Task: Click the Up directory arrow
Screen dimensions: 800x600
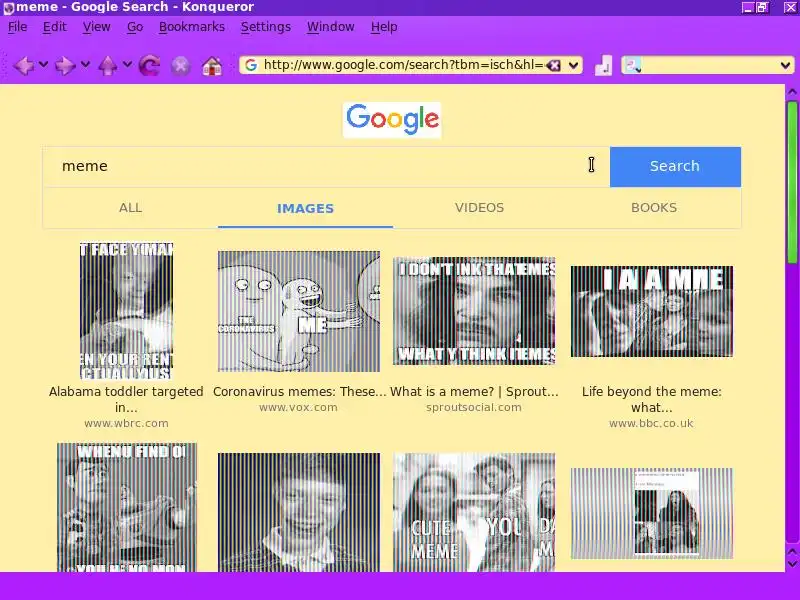Action: (x=107, y=65)
